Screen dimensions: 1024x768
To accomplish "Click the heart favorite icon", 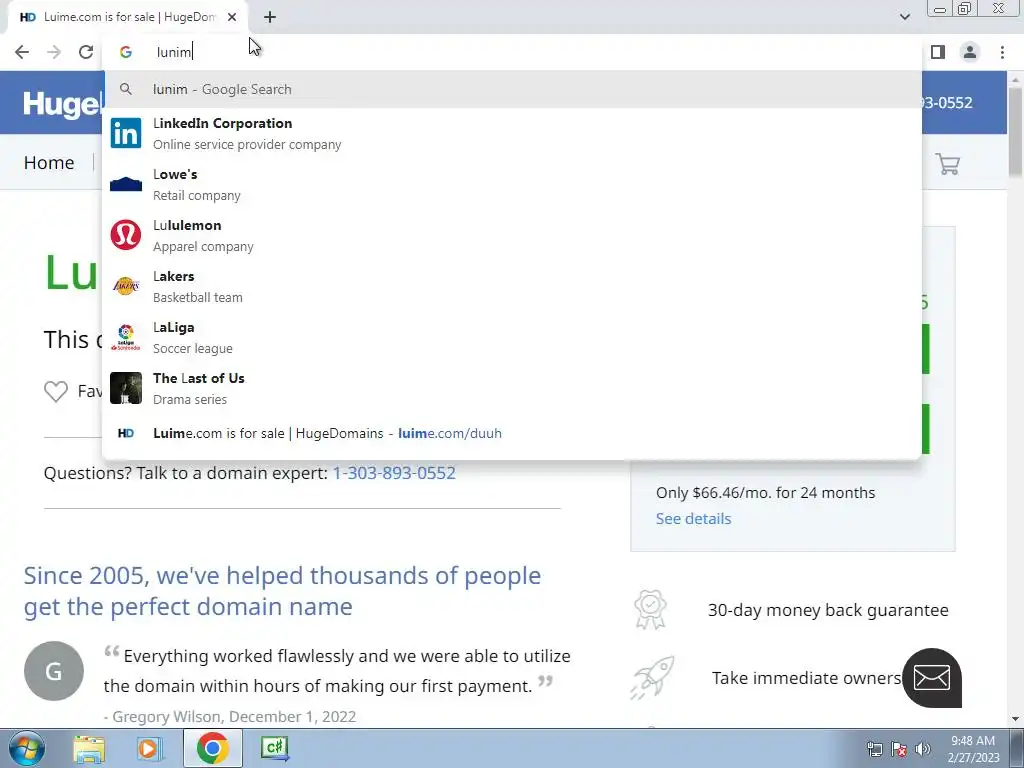I will click(x=56, y=391).
